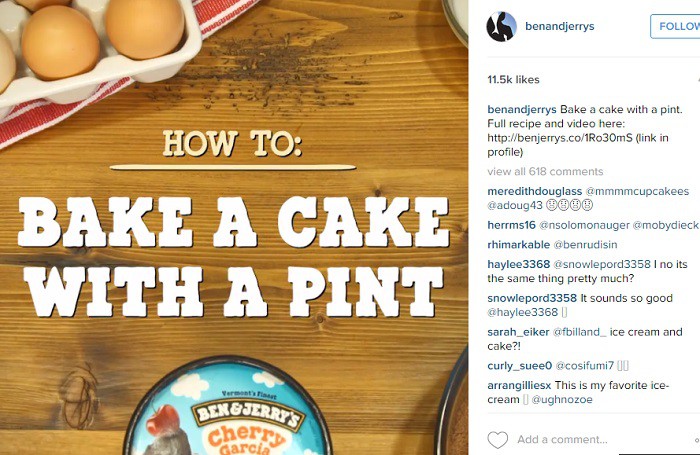Open the Ben & Jerry's profile avatar
Screen dimensions: 700x455
[x=501, y=27]
